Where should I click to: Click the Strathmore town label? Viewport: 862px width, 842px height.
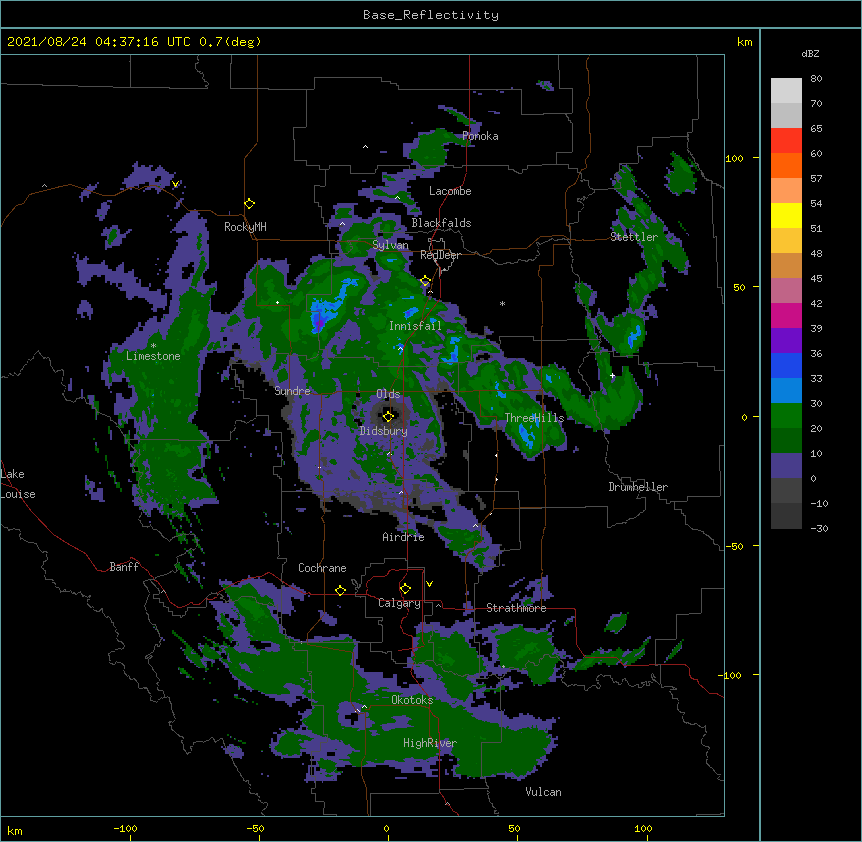[516, 608]
